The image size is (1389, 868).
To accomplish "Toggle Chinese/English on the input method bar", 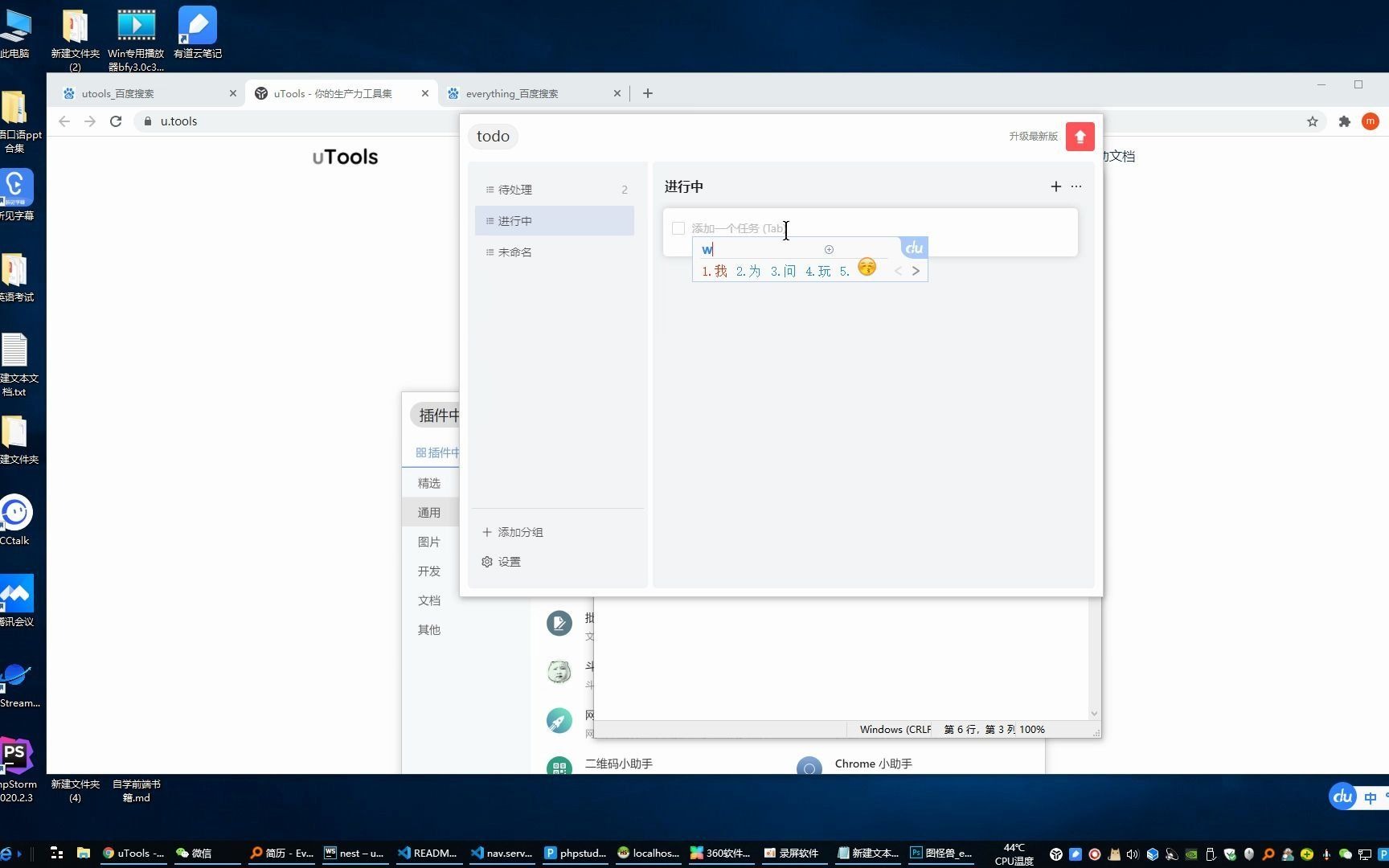I will point(1369,796).
